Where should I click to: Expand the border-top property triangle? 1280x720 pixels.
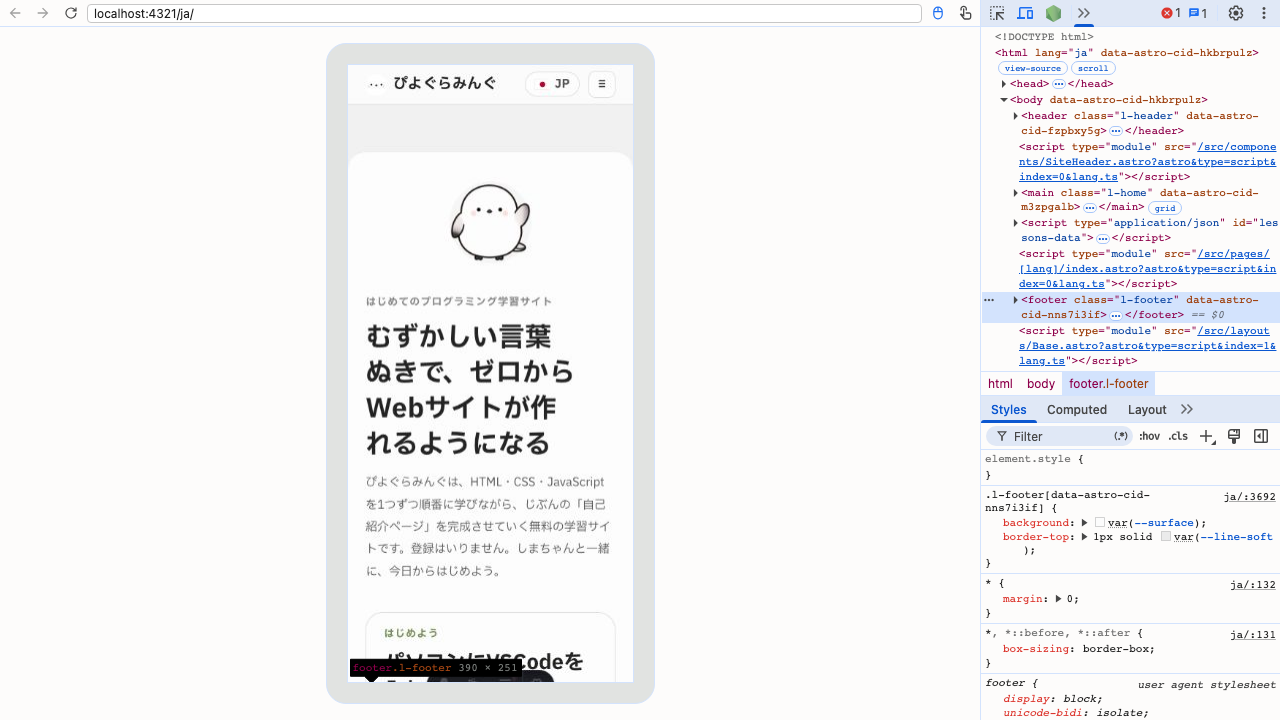[1084, 537]
